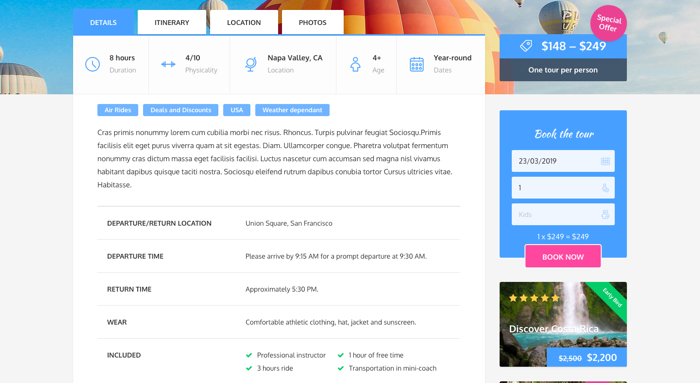Click the '4/10' physicality value
Viewport: 700px width, 383px height.
[192, 58]
